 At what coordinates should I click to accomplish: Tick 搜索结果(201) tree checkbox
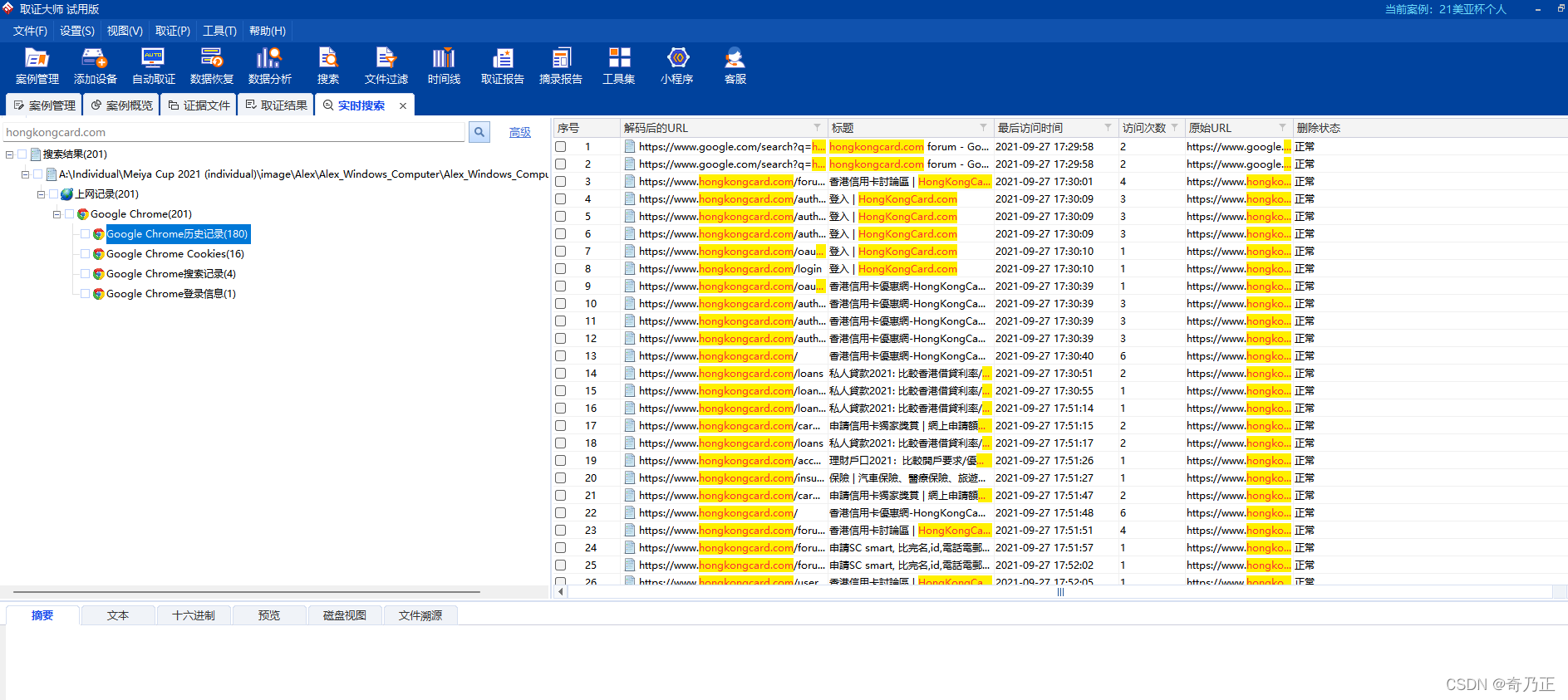point(22,154)
